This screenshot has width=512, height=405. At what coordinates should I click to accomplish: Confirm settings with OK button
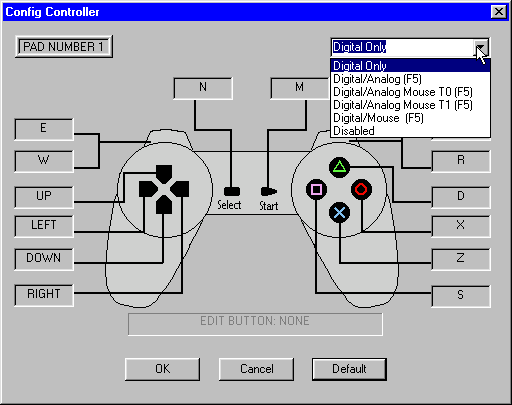[163, 369]
